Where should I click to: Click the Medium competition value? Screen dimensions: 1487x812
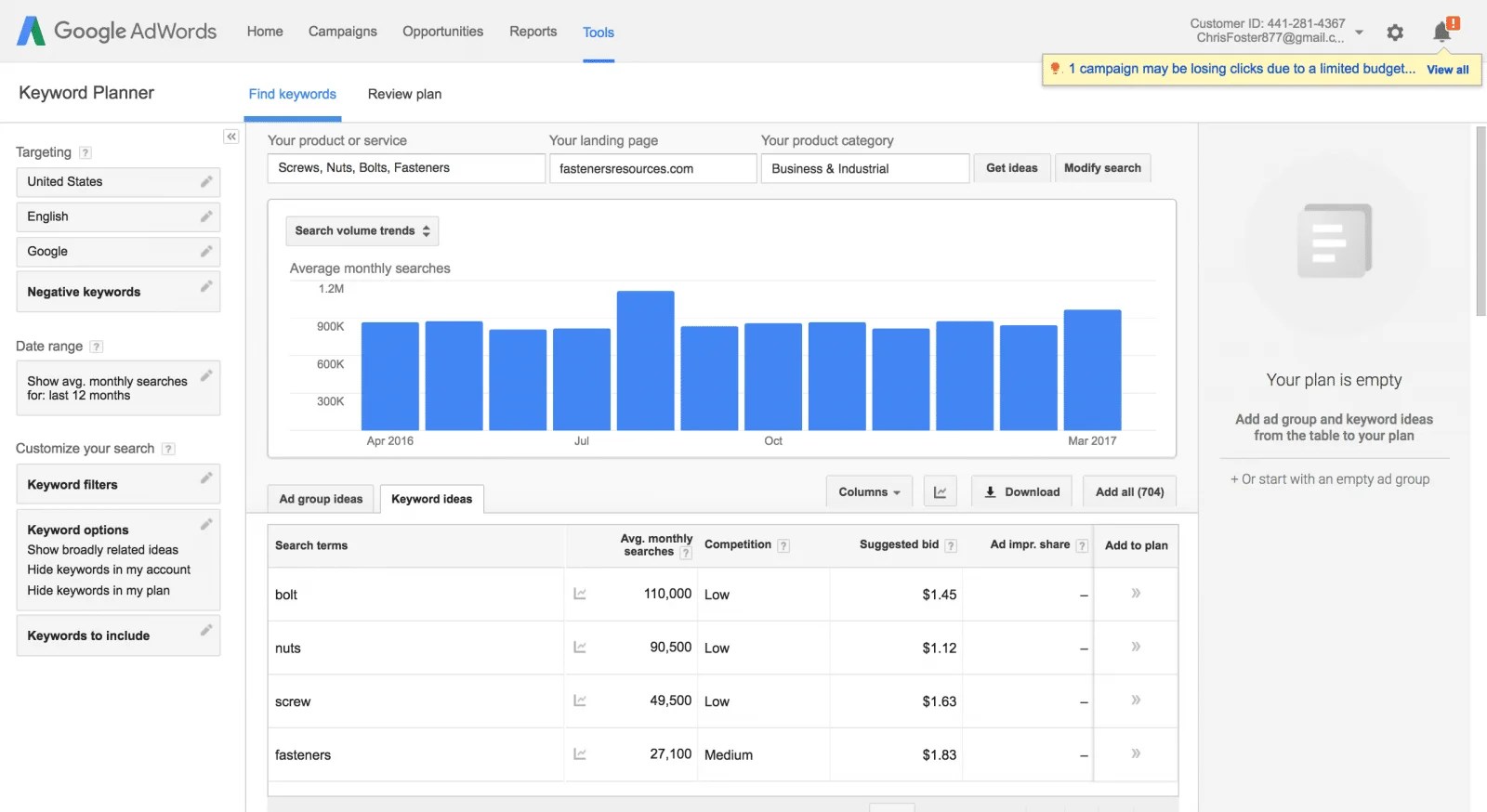729,754
